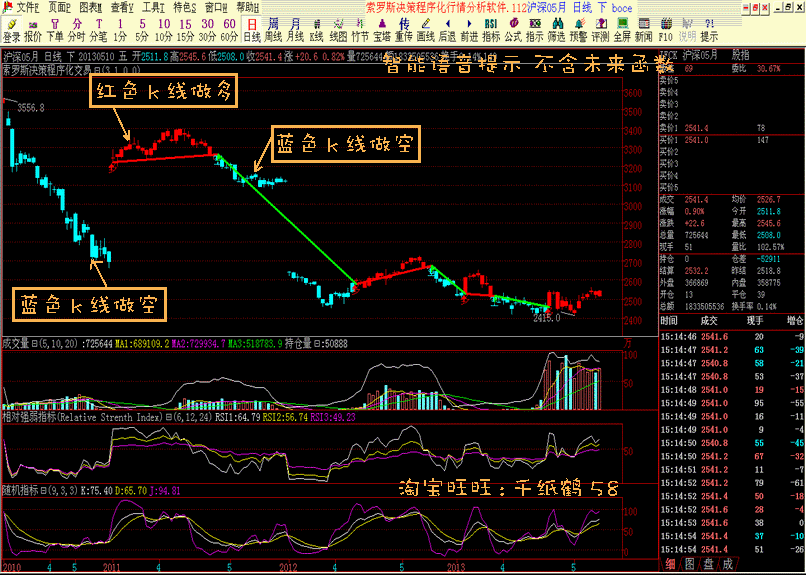806x575 pixels.
Task: Expand 索罗斯决策程序化交易 indicator parameters box
Action: click(97, 70)
